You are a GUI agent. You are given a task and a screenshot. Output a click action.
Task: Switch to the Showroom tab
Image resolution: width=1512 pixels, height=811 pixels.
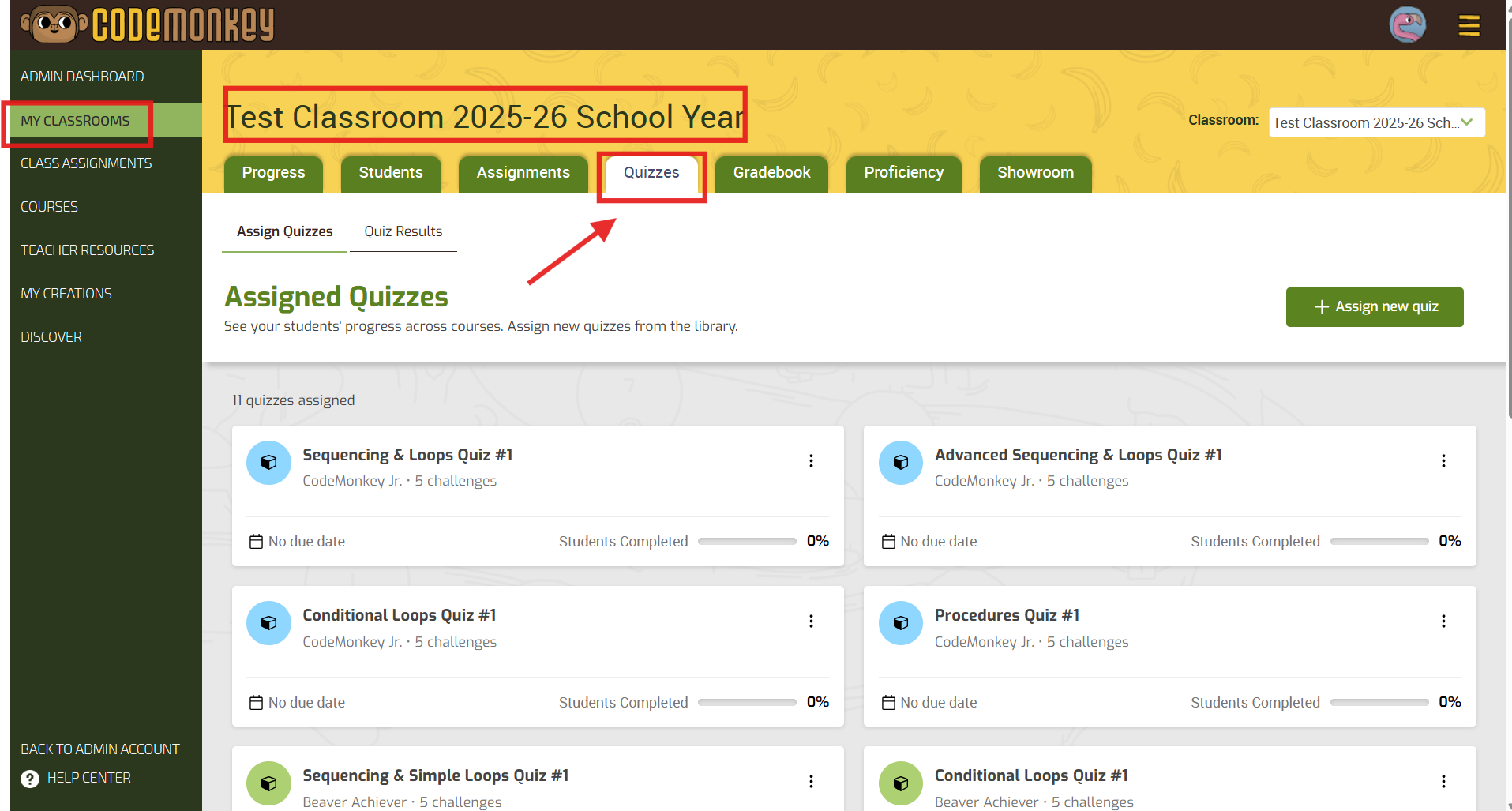click(x=1035, y=173)
